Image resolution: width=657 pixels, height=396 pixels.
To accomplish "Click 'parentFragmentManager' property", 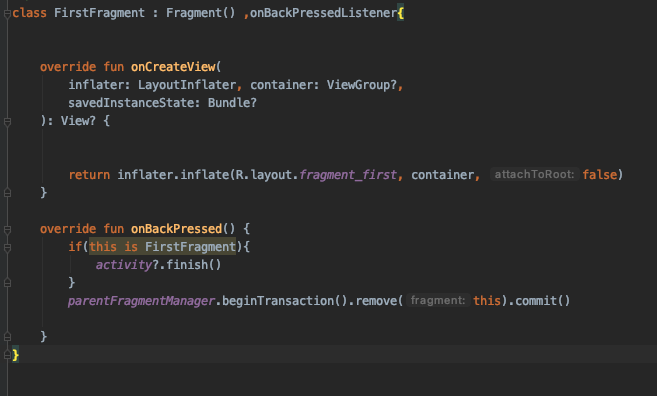I will pos(142,300).
